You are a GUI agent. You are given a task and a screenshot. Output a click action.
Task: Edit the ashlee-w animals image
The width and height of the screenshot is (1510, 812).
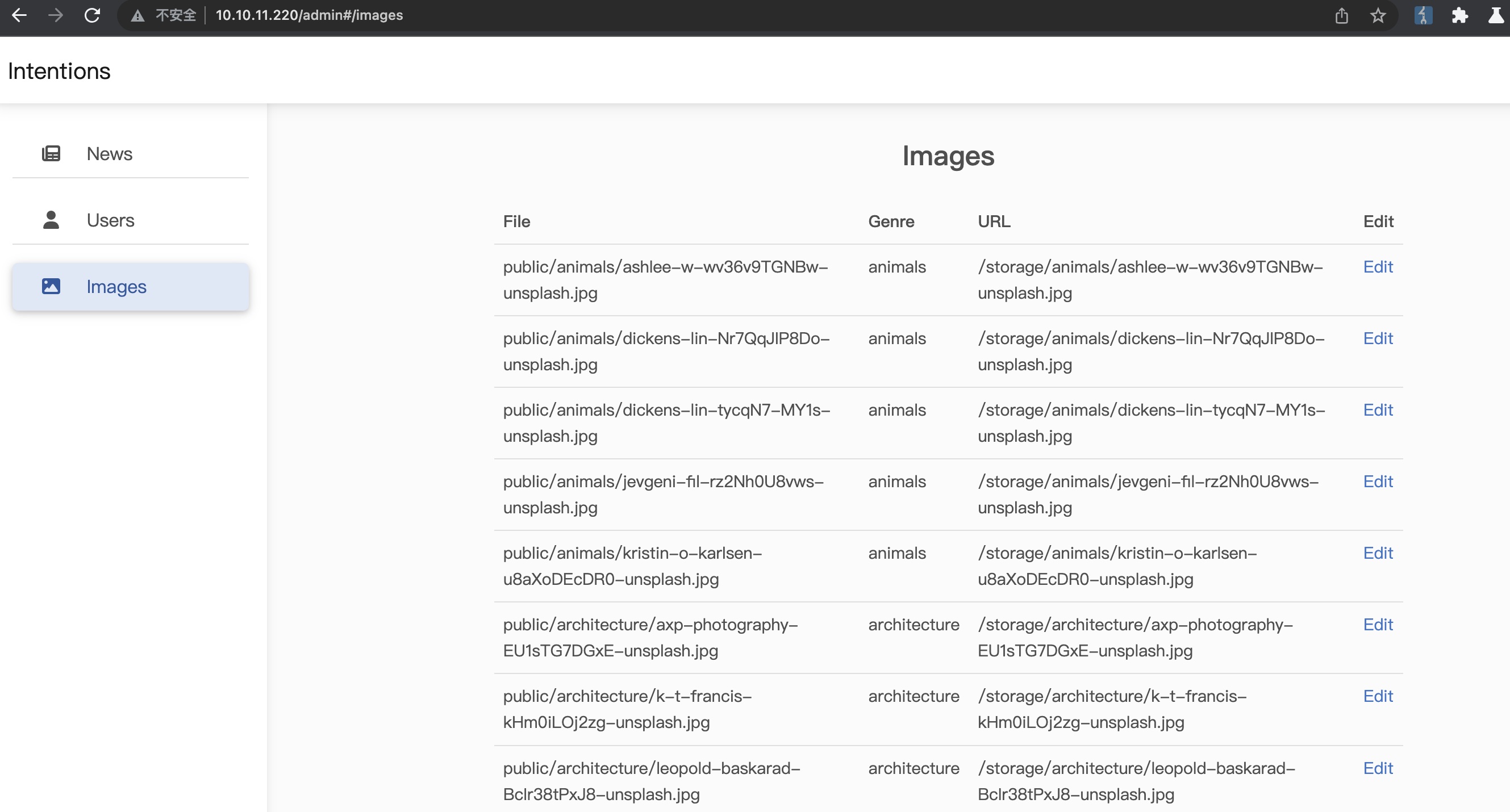point(1378,266)
